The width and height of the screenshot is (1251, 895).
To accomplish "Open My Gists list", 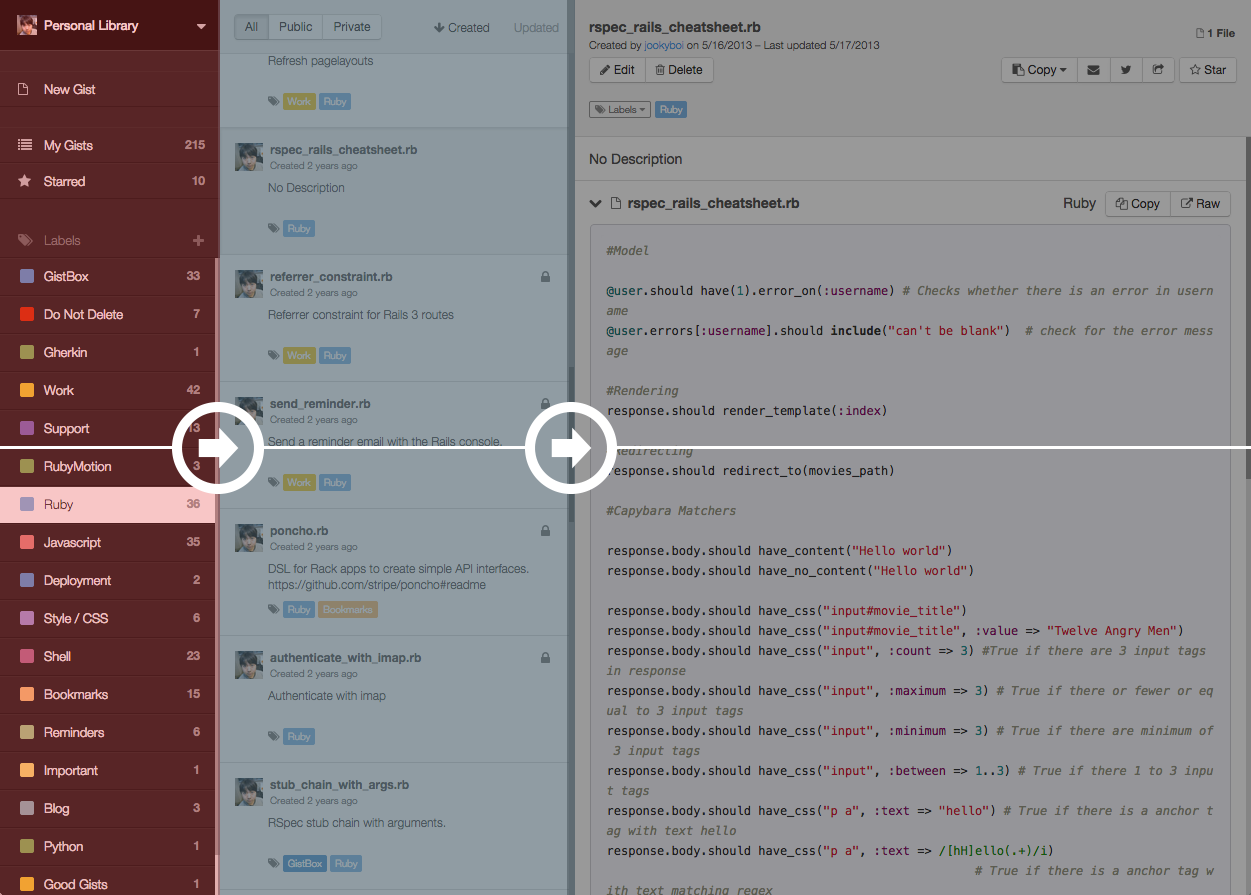I will [x=109, y=145].
